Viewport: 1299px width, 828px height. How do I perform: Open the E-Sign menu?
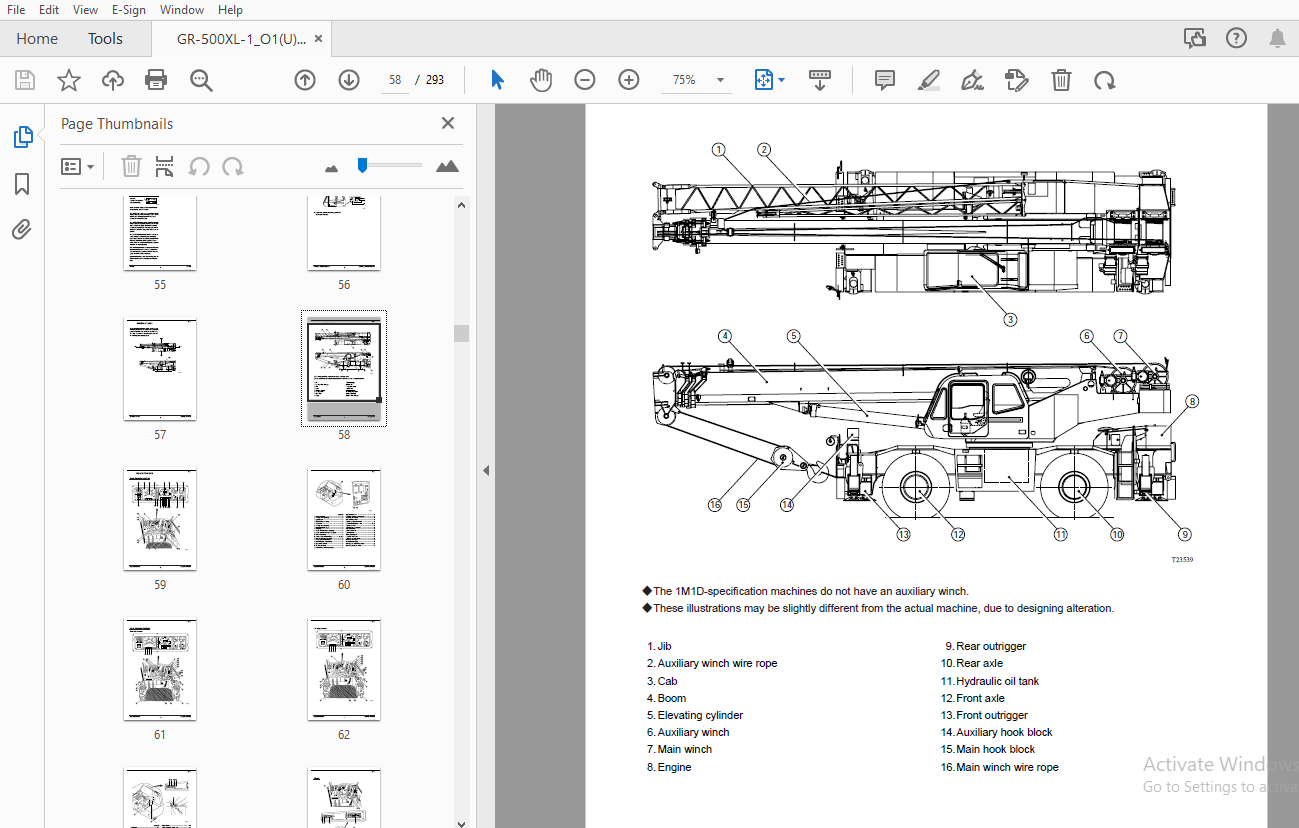pos(128,9)
